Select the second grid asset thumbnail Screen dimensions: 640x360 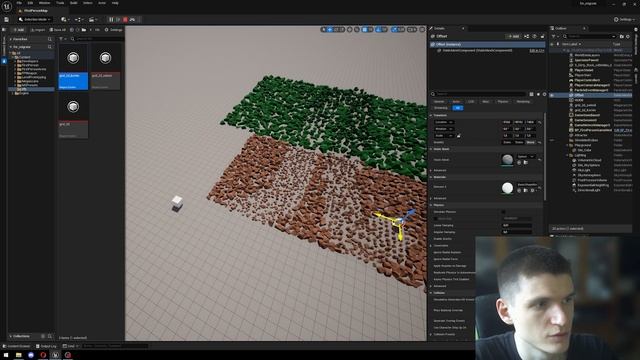(x=105, y=67)
